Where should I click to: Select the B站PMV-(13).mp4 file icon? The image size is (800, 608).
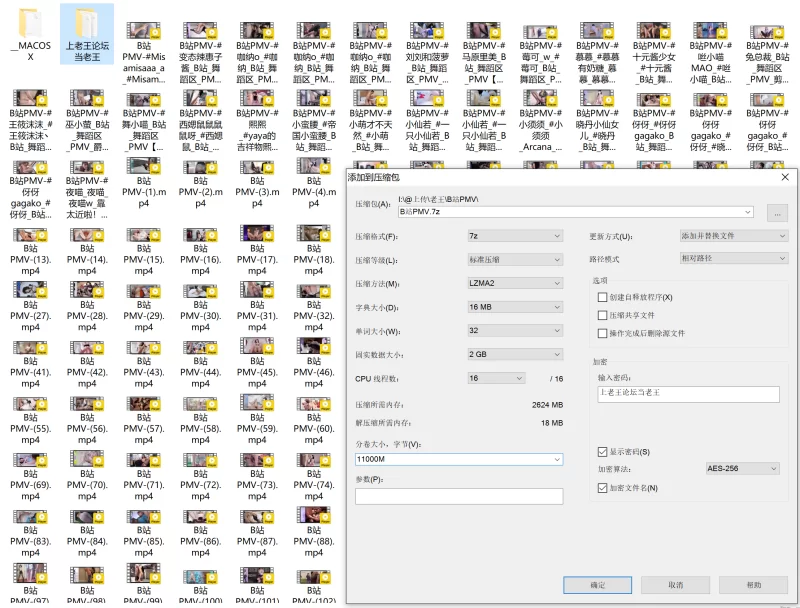click(x=30, y=235)
